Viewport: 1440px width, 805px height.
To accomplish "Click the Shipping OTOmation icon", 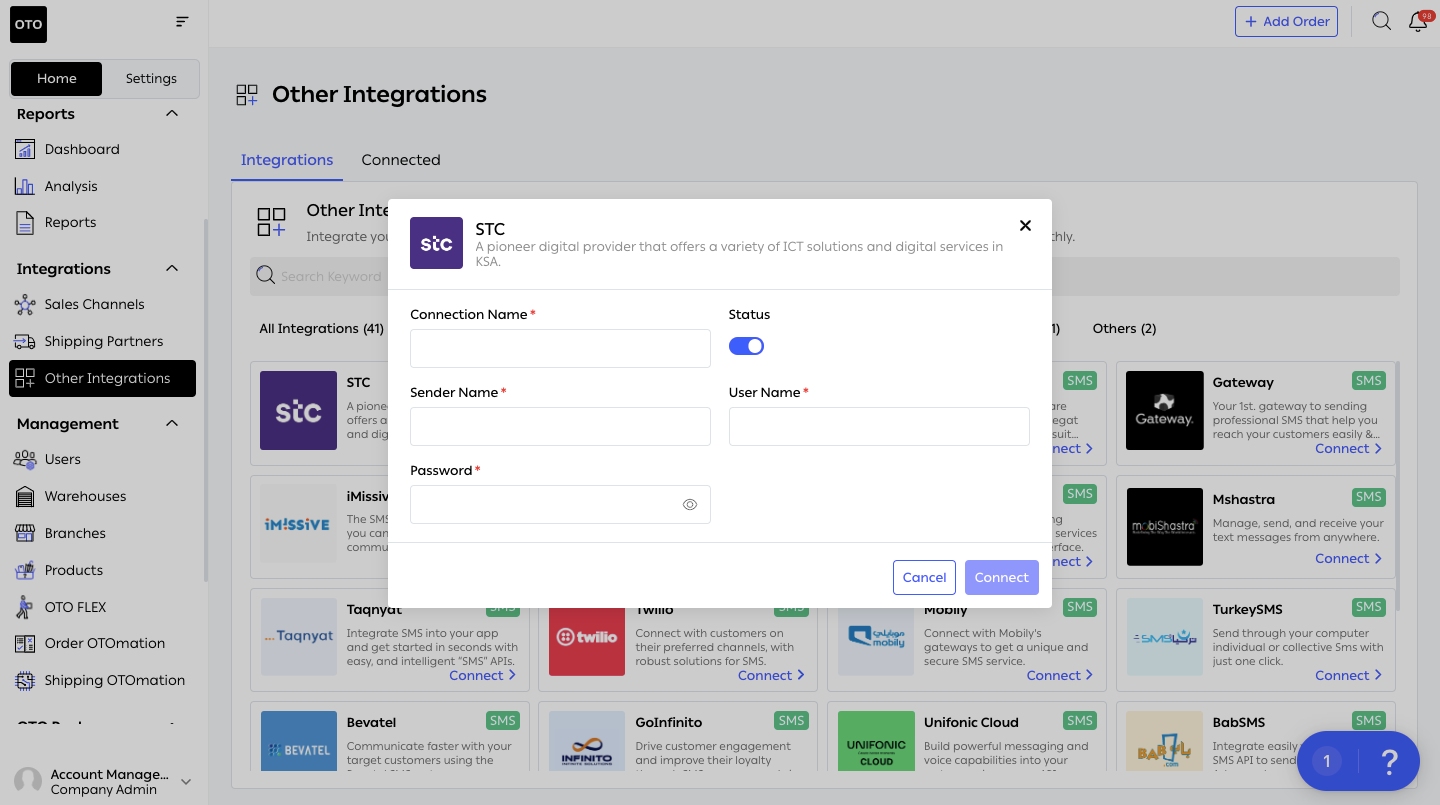I will coord(26,680).
